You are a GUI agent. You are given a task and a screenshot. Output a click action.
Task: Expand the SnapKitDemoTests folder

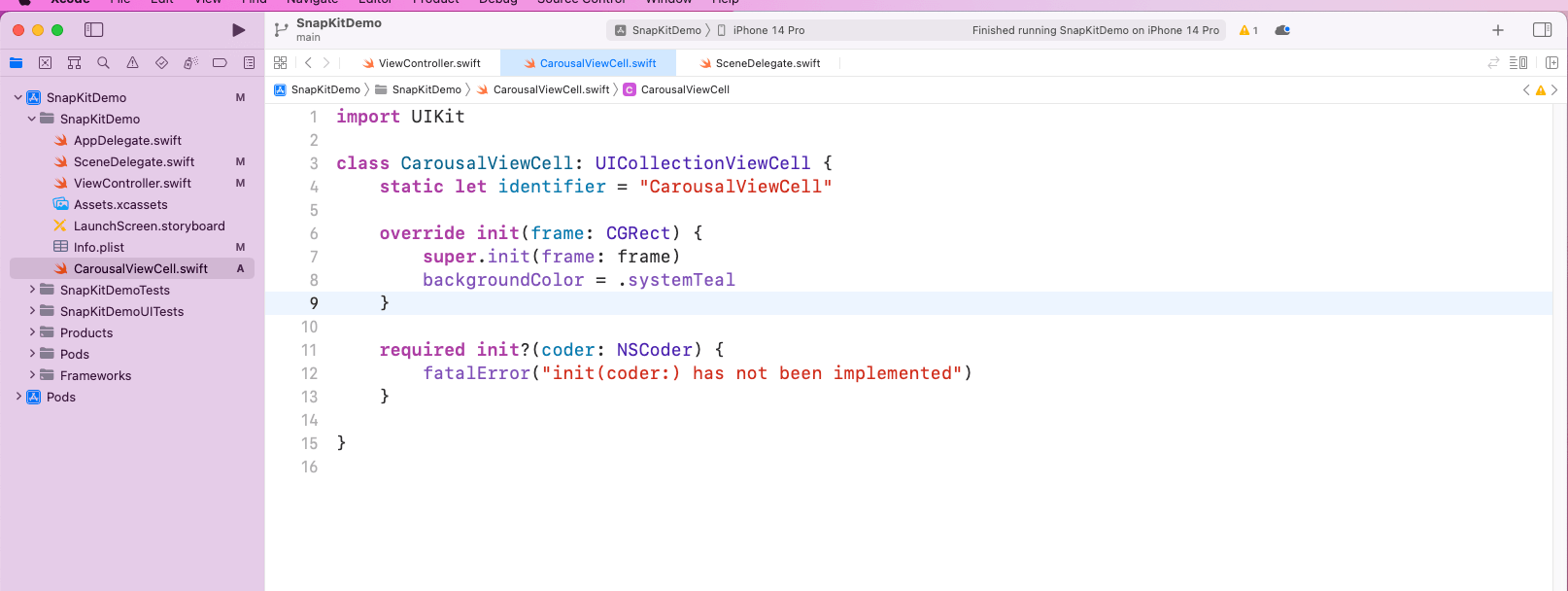32,290
